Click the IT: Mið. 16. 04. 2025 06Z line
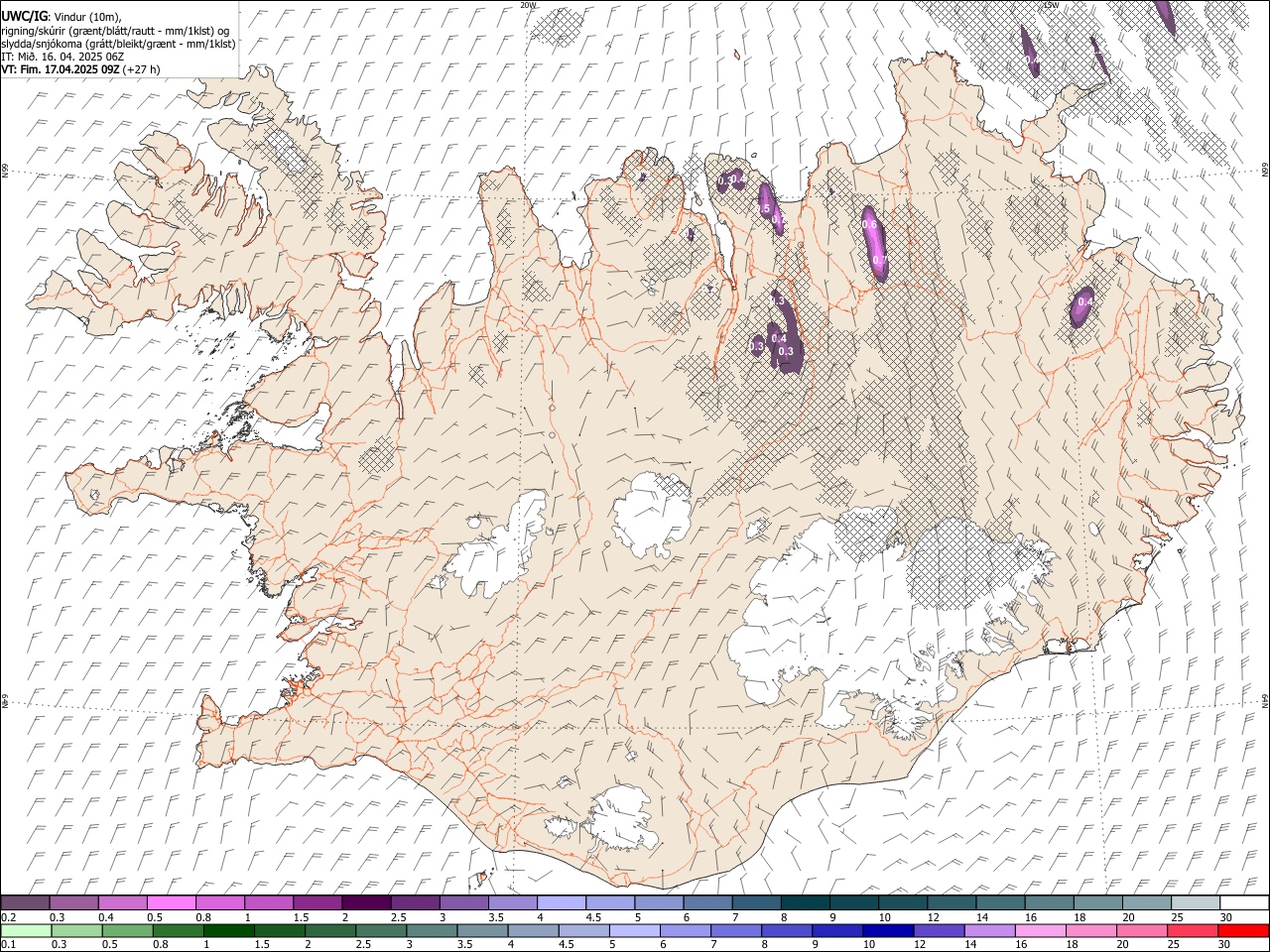This screenshot has width=1270, height=952. (x=63, y=57)
